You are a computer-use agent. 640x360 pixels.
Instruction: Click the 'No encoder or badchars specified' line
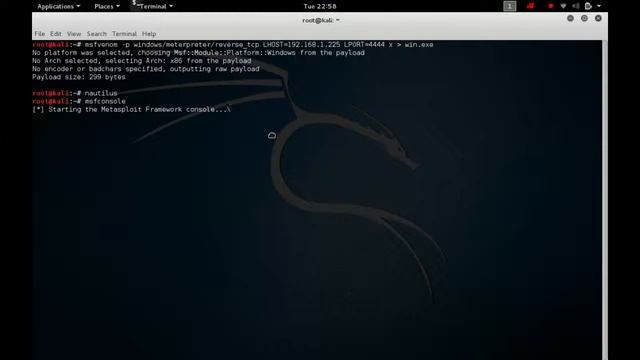coord(146,69)
